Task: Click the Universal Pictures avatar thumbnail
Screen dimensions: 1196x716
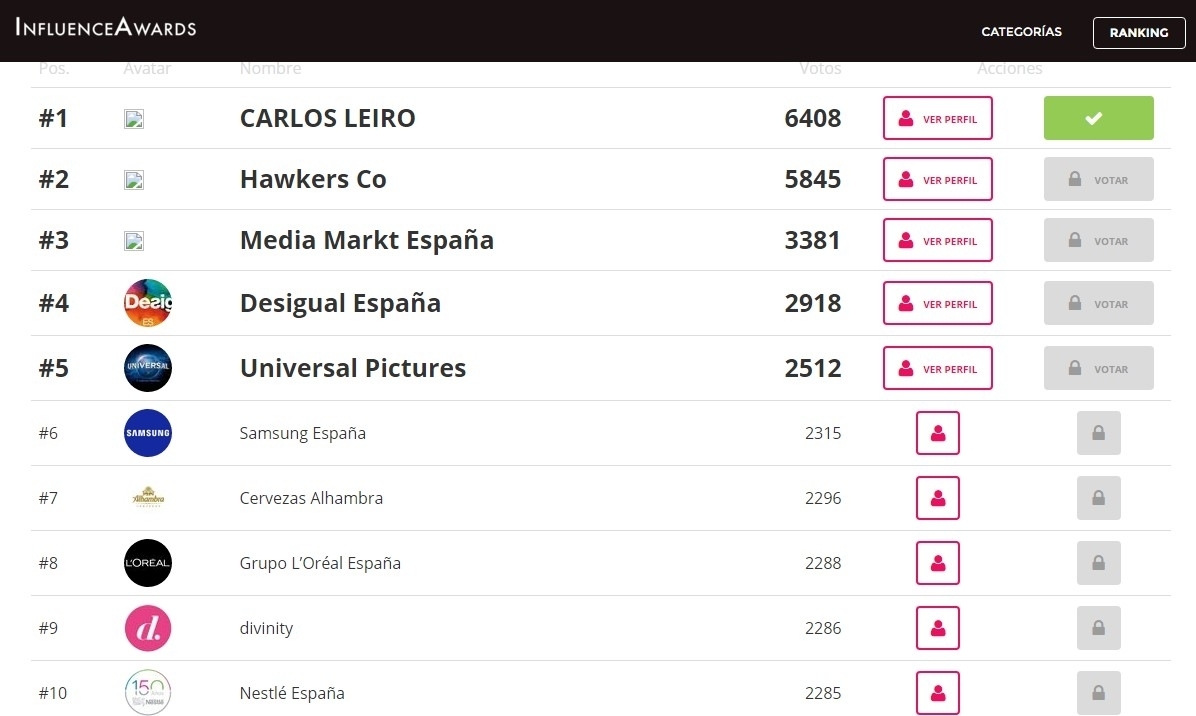Action: tap(148, 368)
